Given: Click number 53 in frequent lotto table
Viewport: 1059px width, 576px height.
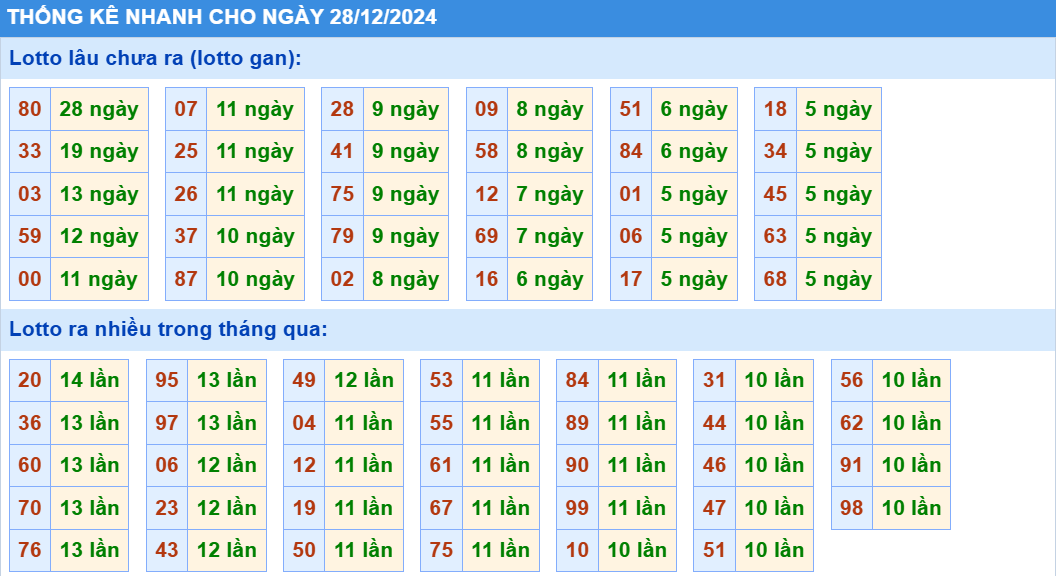Looking at the screenshot, I should coord(441,380).
